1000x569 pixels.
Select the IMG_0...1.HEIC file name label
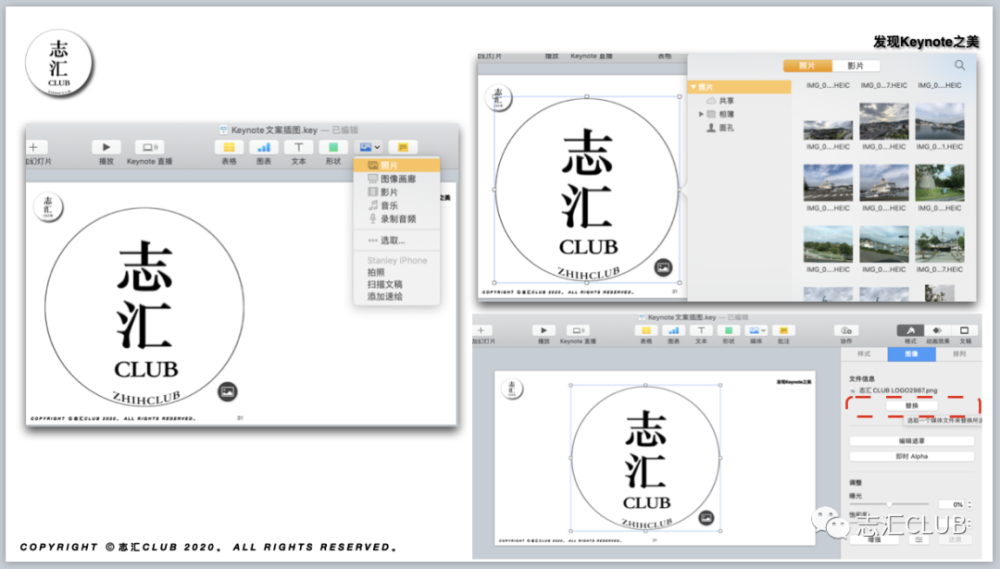click(x=939, y=147)
